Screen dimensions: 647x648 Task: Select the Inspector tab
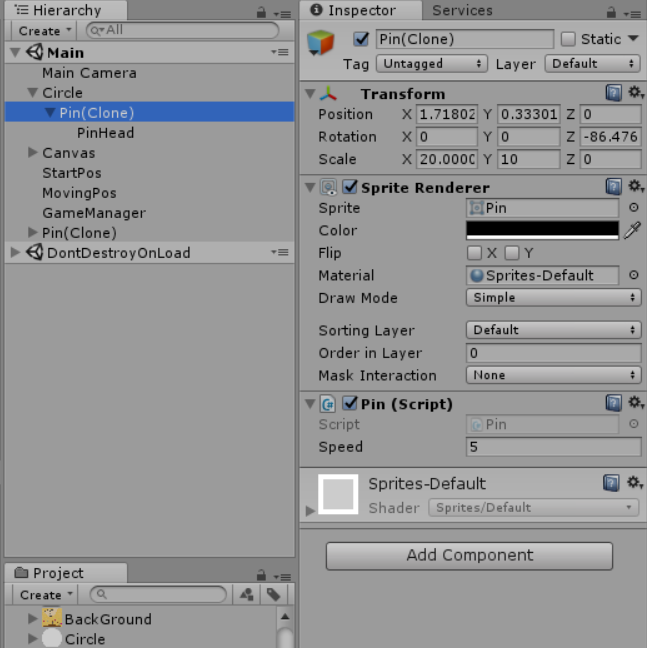click(x=361, y=10)
